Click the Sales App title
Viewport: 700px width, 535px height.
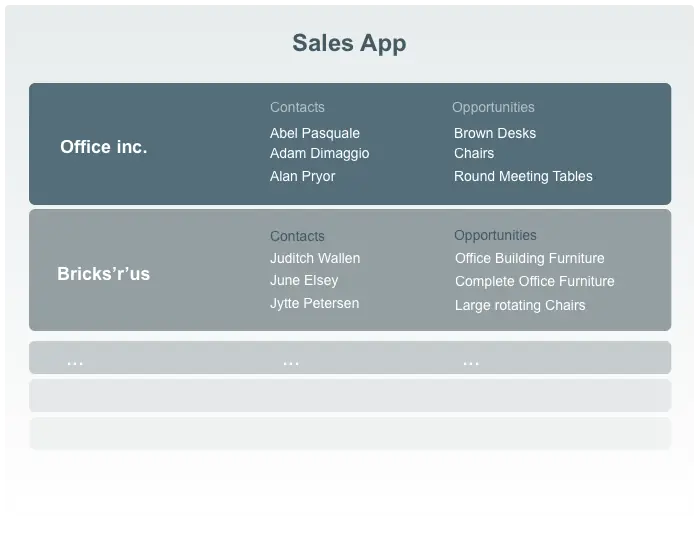pos(349,44)
